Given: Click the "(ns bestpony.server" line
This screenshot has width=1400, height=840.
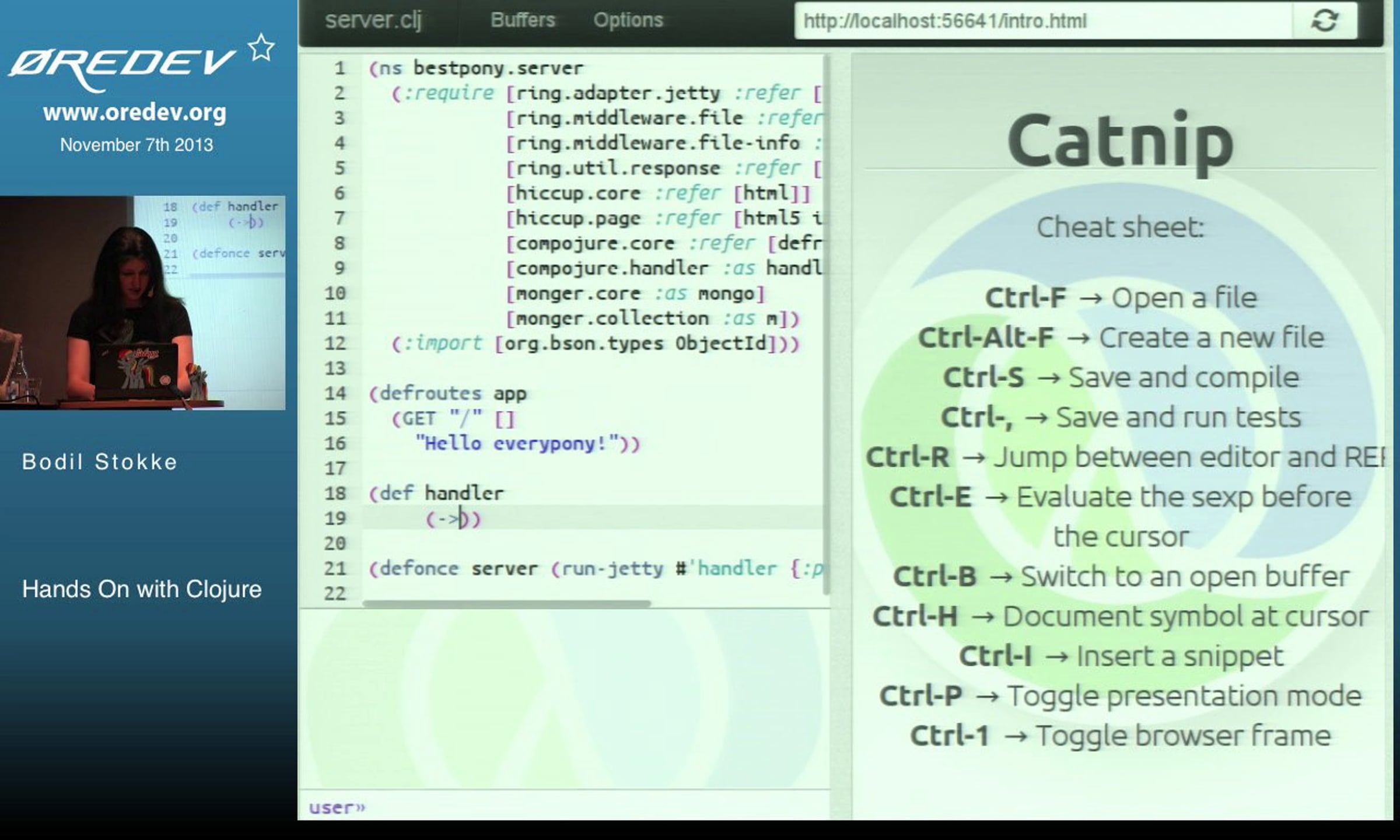Looking at the screenshot, I should pos(475,68).
